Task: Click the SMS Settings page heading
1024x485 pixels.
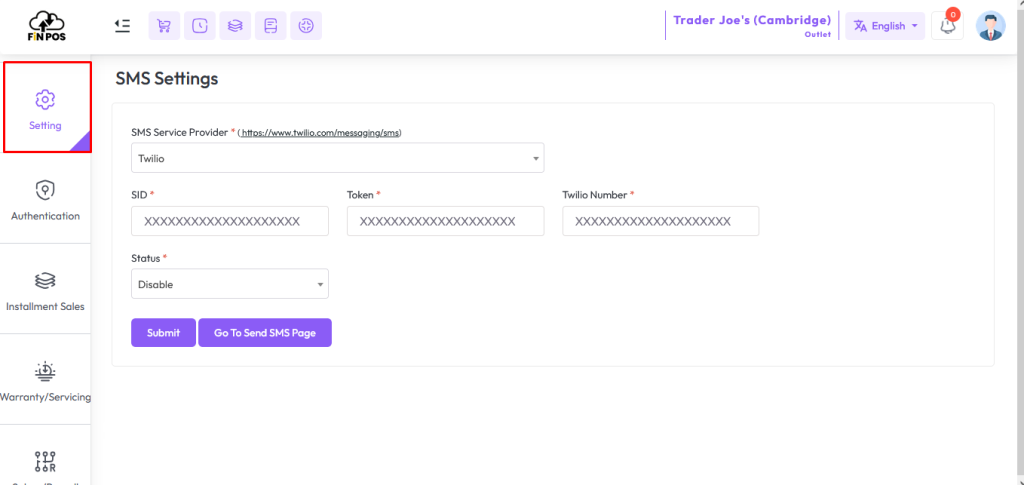Action: tap(167, 79)
